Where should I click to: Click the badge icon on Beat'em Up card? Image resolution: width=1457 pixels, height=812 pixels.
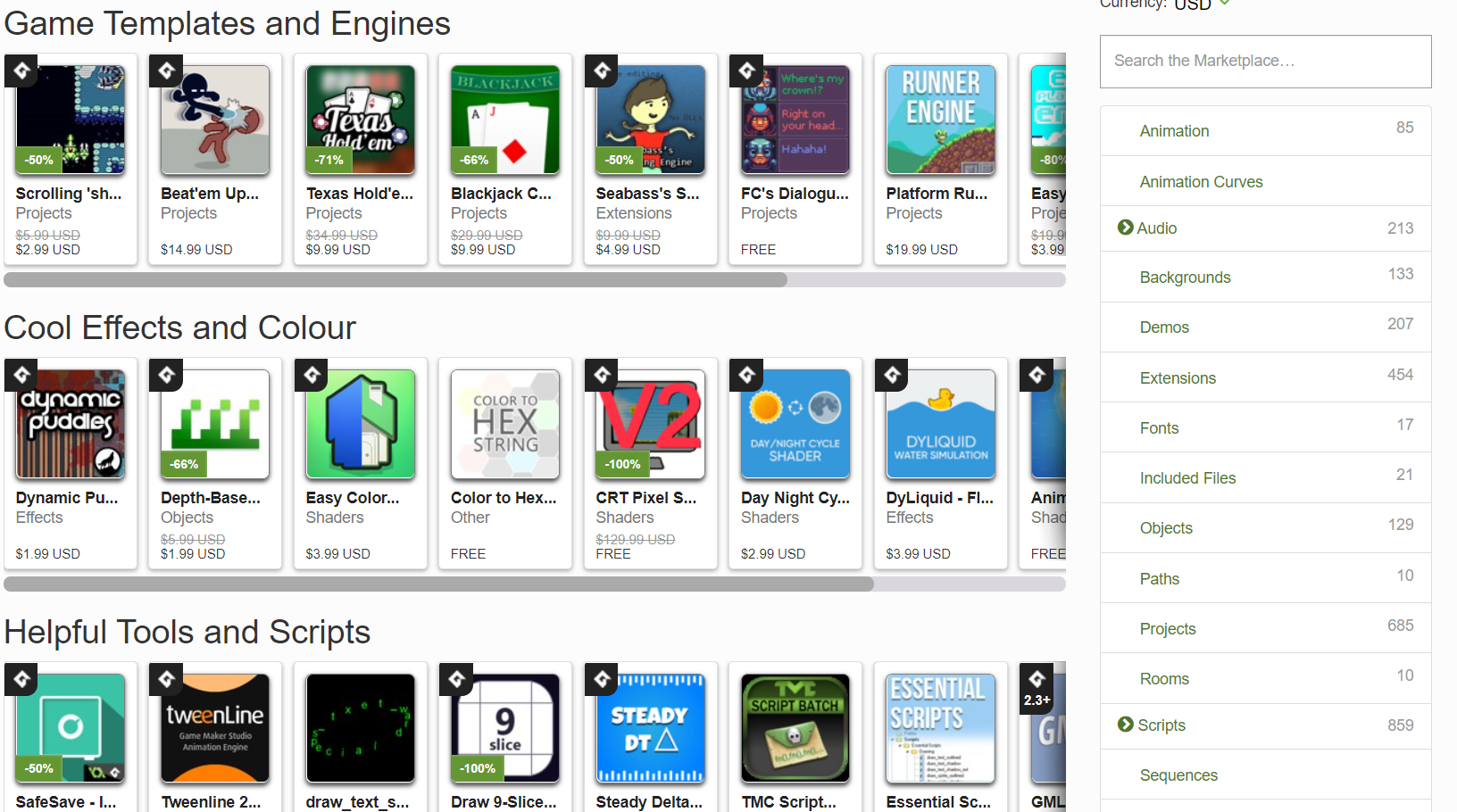click(x=166, y=70)
